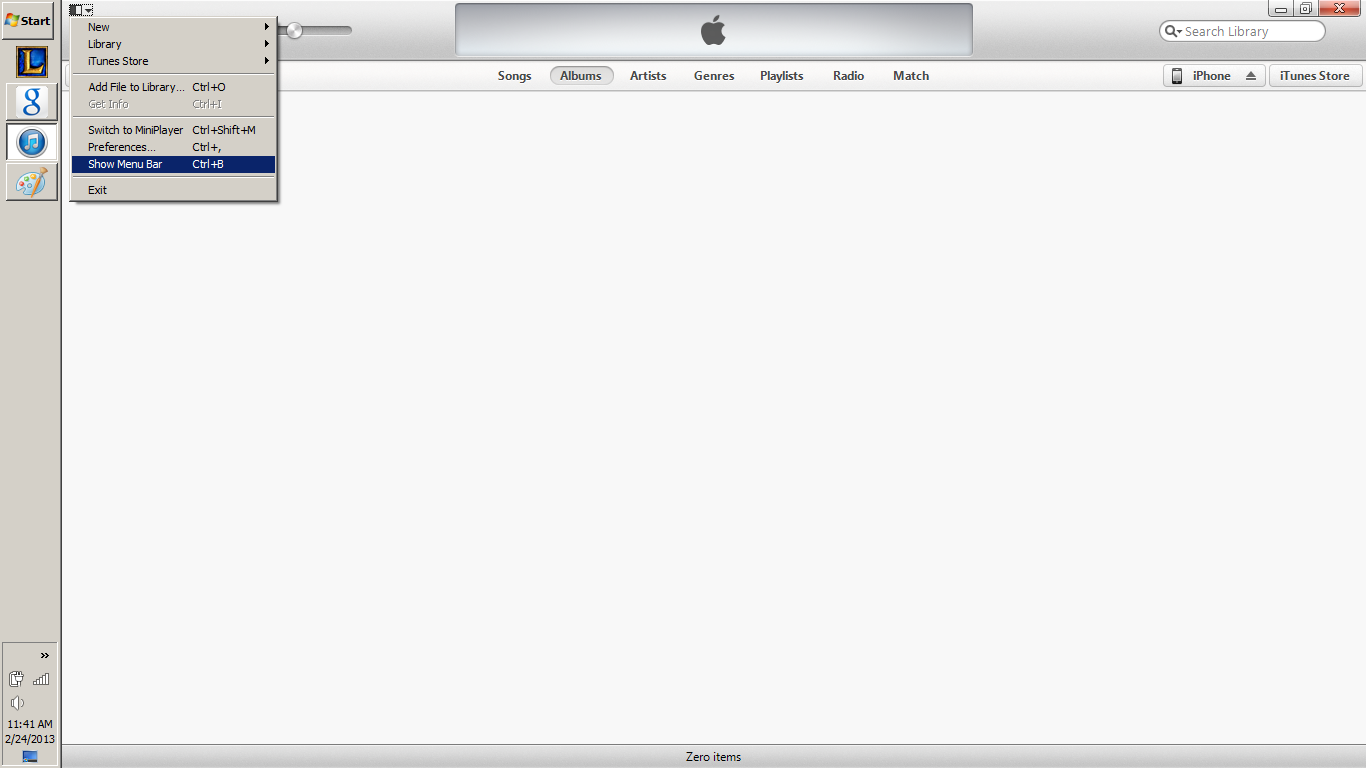Screen dimensions: 1366x768
Task: Open Preferences from the menu
Action: [173, 147]
